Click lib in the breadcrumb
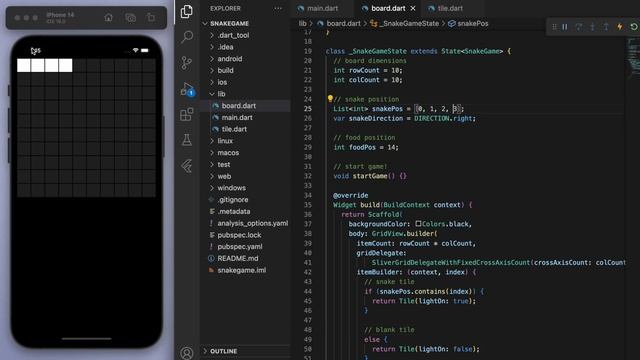This screenshot has width=640, height=360. click(x=302, y=23)
